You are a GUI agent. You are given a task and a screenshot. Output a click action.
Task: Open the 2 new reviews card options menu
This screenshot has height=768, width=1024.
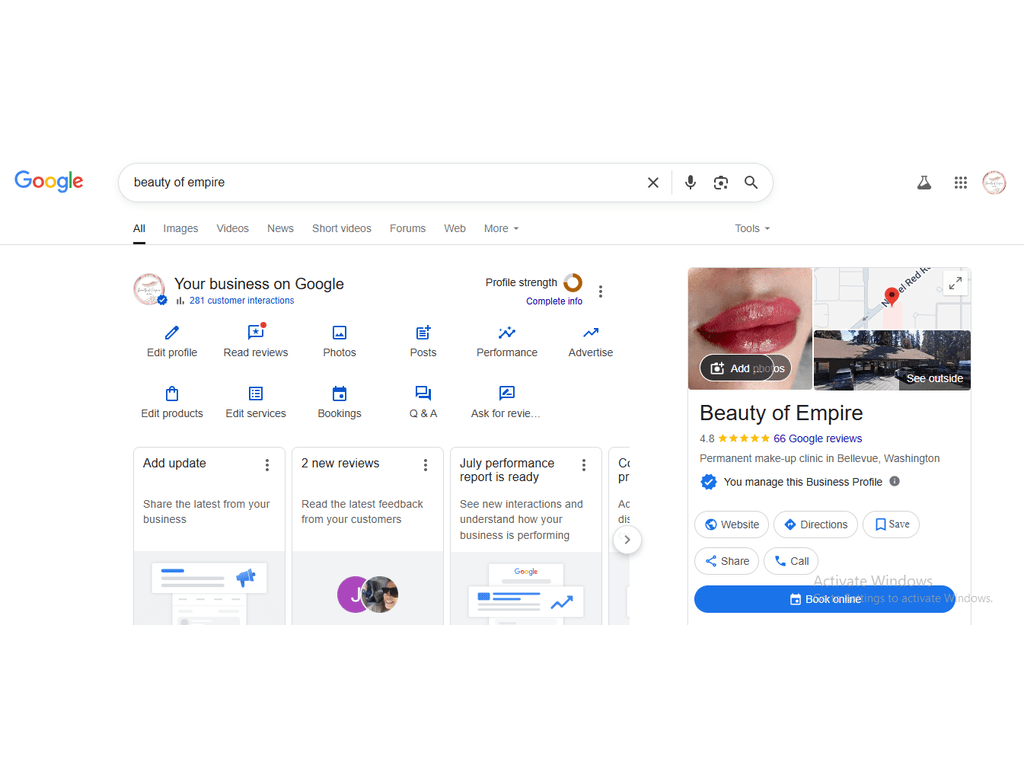425,465
